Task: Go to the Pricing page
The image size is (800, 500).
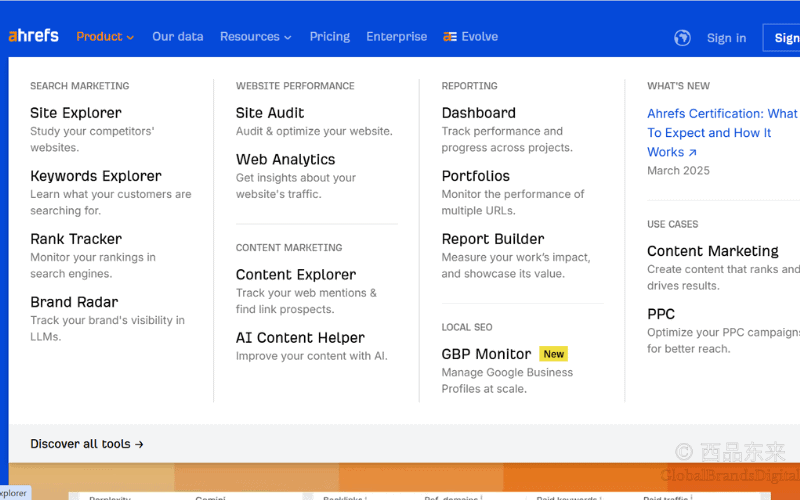Action: pos(330,37)
